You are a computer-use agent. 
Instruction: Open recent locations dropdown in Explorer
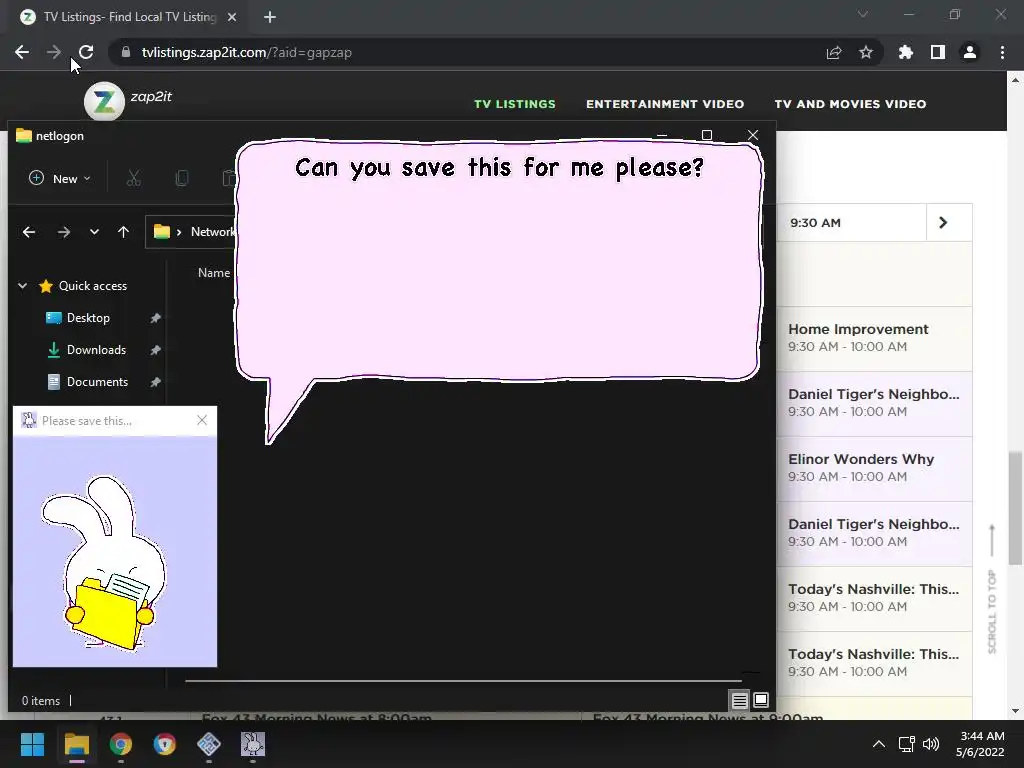(94, 232)
